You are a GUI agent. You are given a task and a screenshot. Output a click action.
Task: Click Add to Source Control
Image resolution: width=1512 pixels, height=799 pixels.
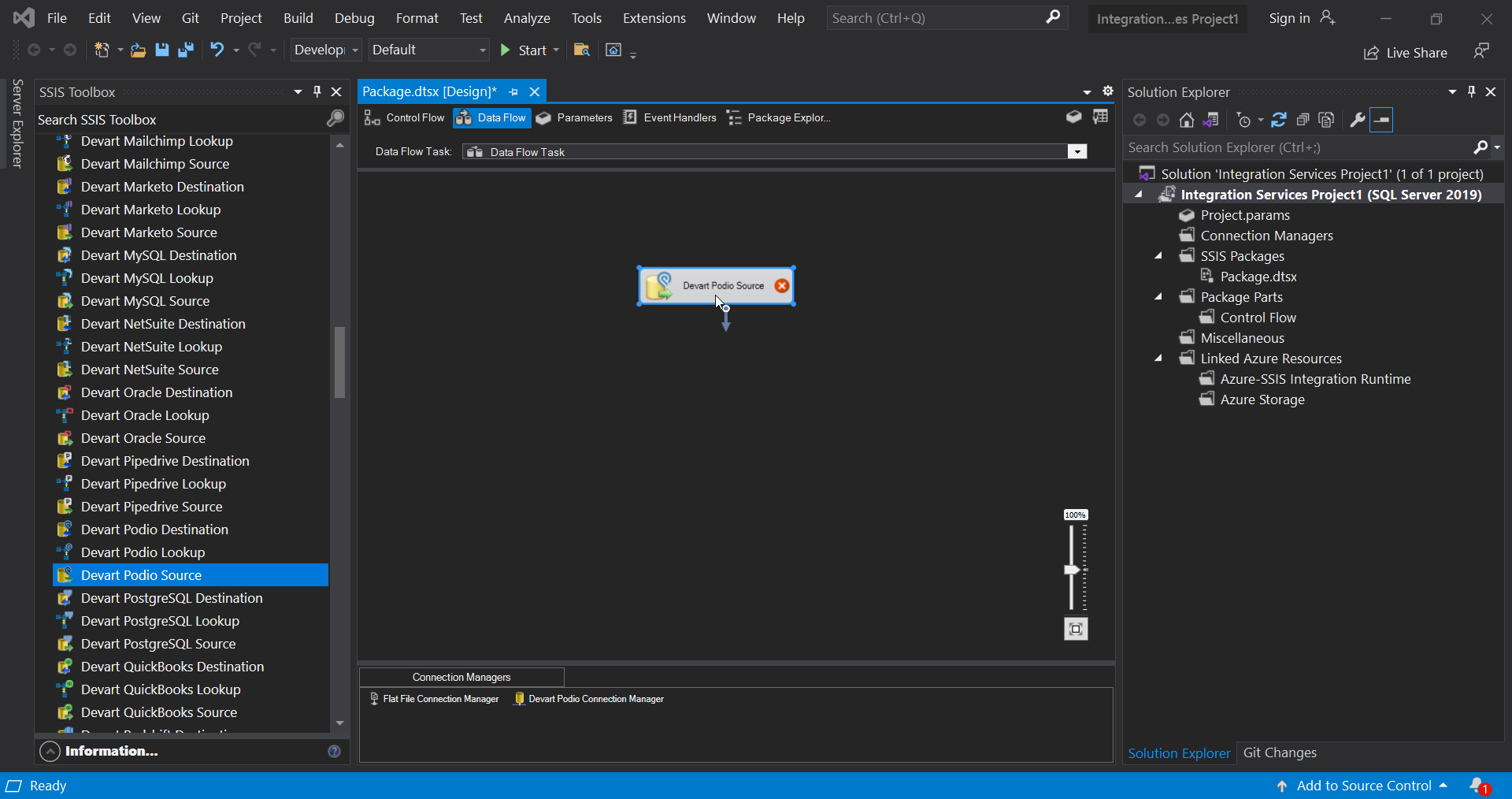1363,786
